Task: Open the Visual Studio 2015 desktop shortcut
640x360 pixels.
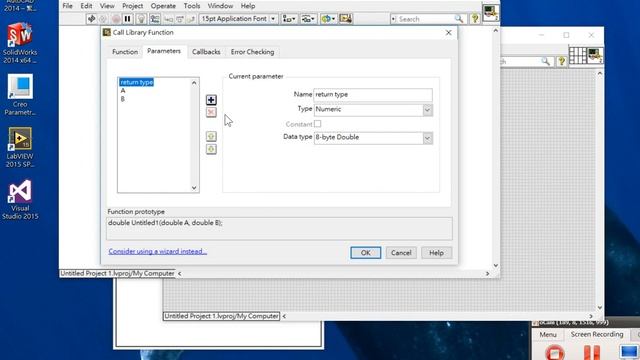Action: point(20,199)
